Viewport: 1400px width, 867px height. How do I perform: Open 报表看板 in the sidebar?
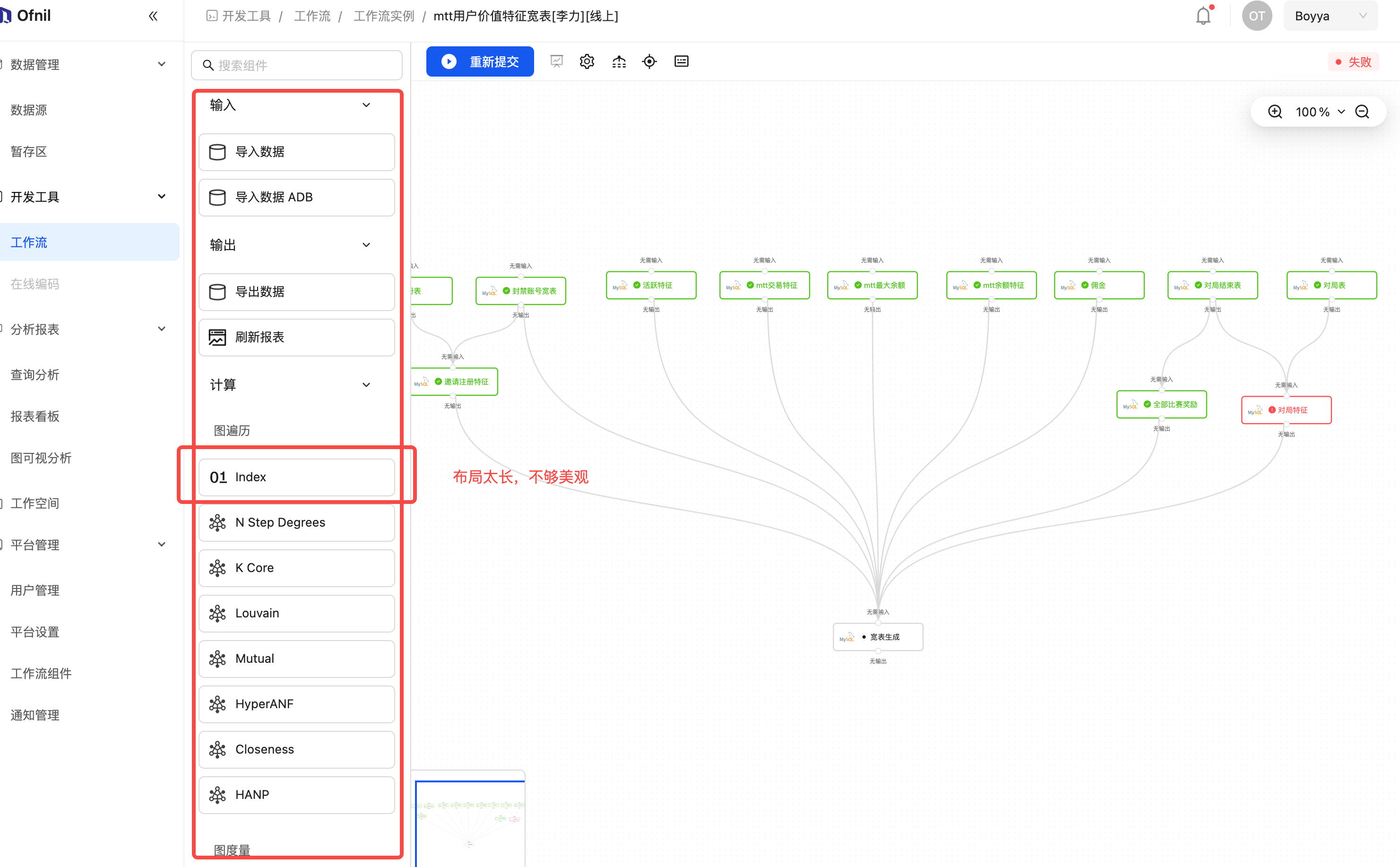coord(35,416)
